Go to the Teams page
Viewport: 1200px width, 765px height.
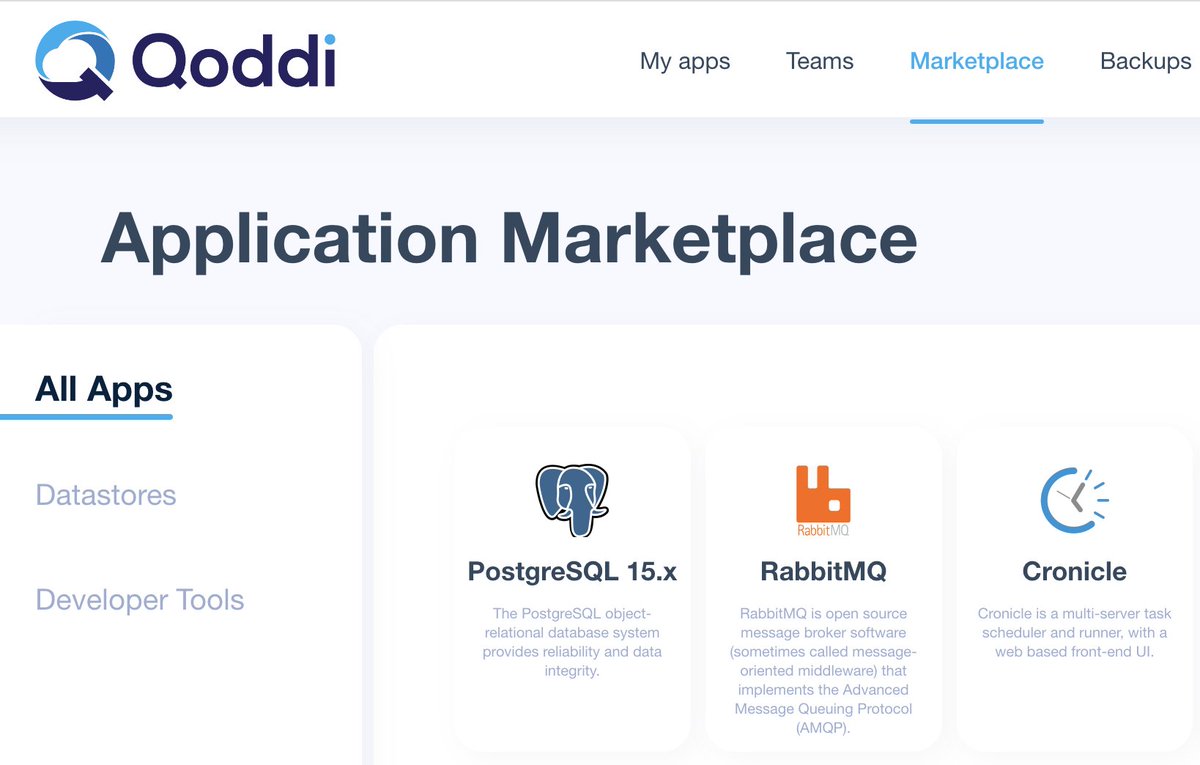pyautogui.click(x=820, y=61)
